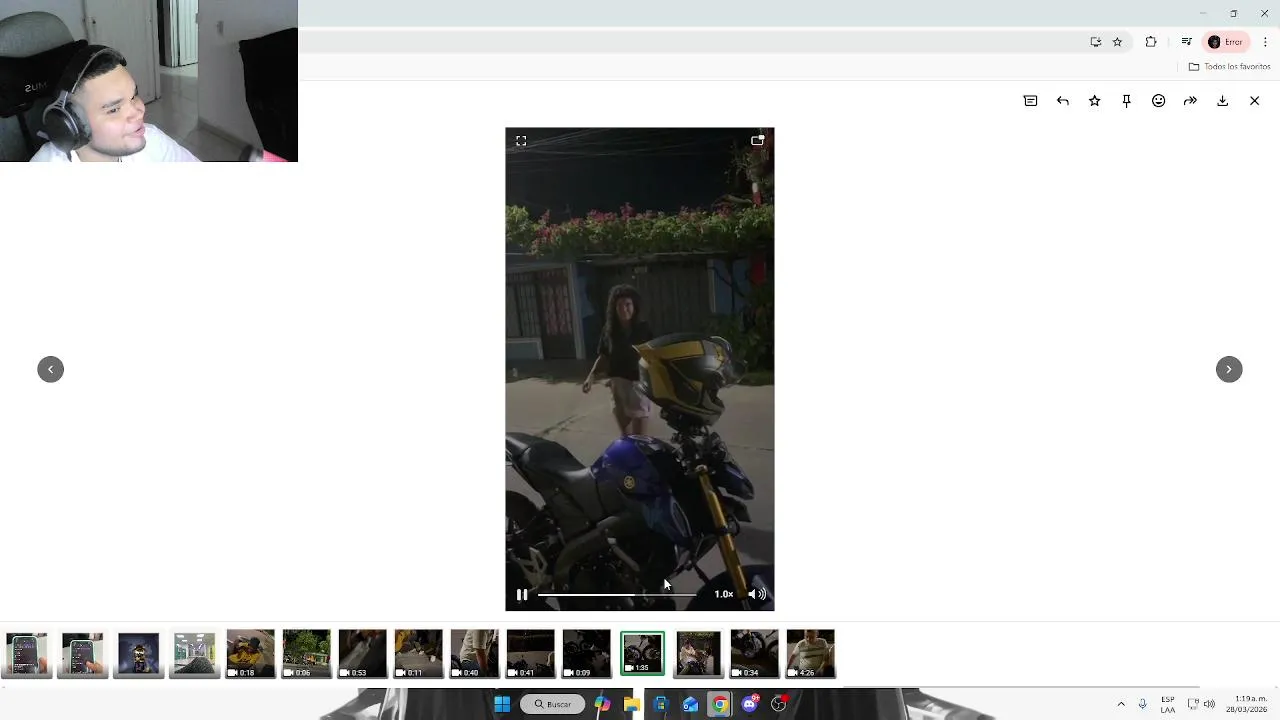Open Discord from the taskbar

(749, 704)
